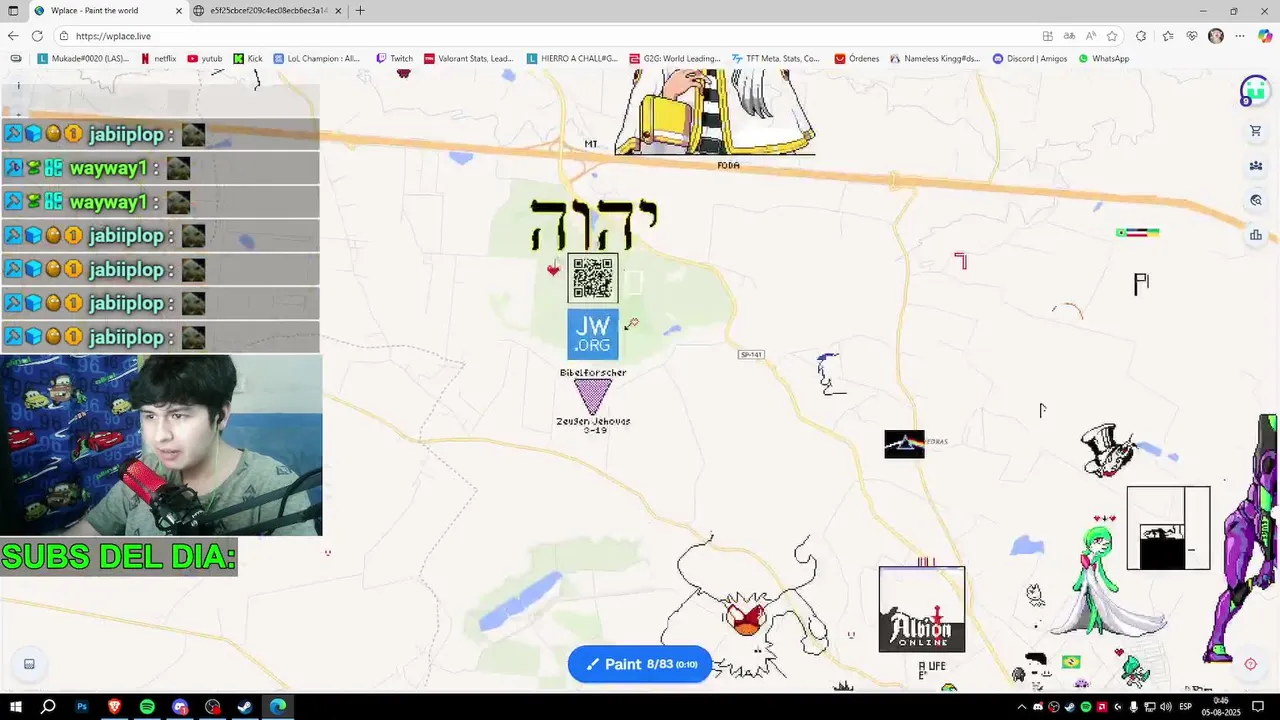The width and height of the screenshot is (1280, 720).
Task: Click the QR code pixel art on map
Action: [x=593, y=278]
